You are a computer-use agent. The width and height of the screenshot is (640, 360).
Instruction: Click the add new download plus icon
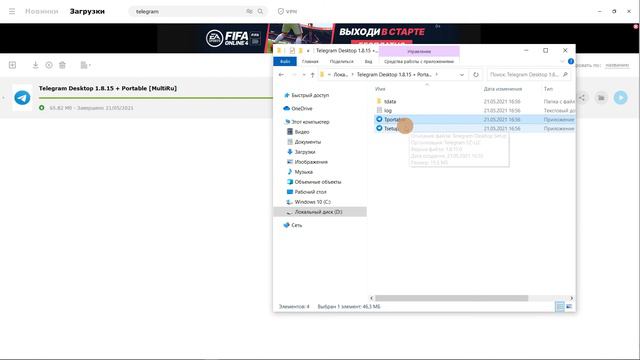12,65
